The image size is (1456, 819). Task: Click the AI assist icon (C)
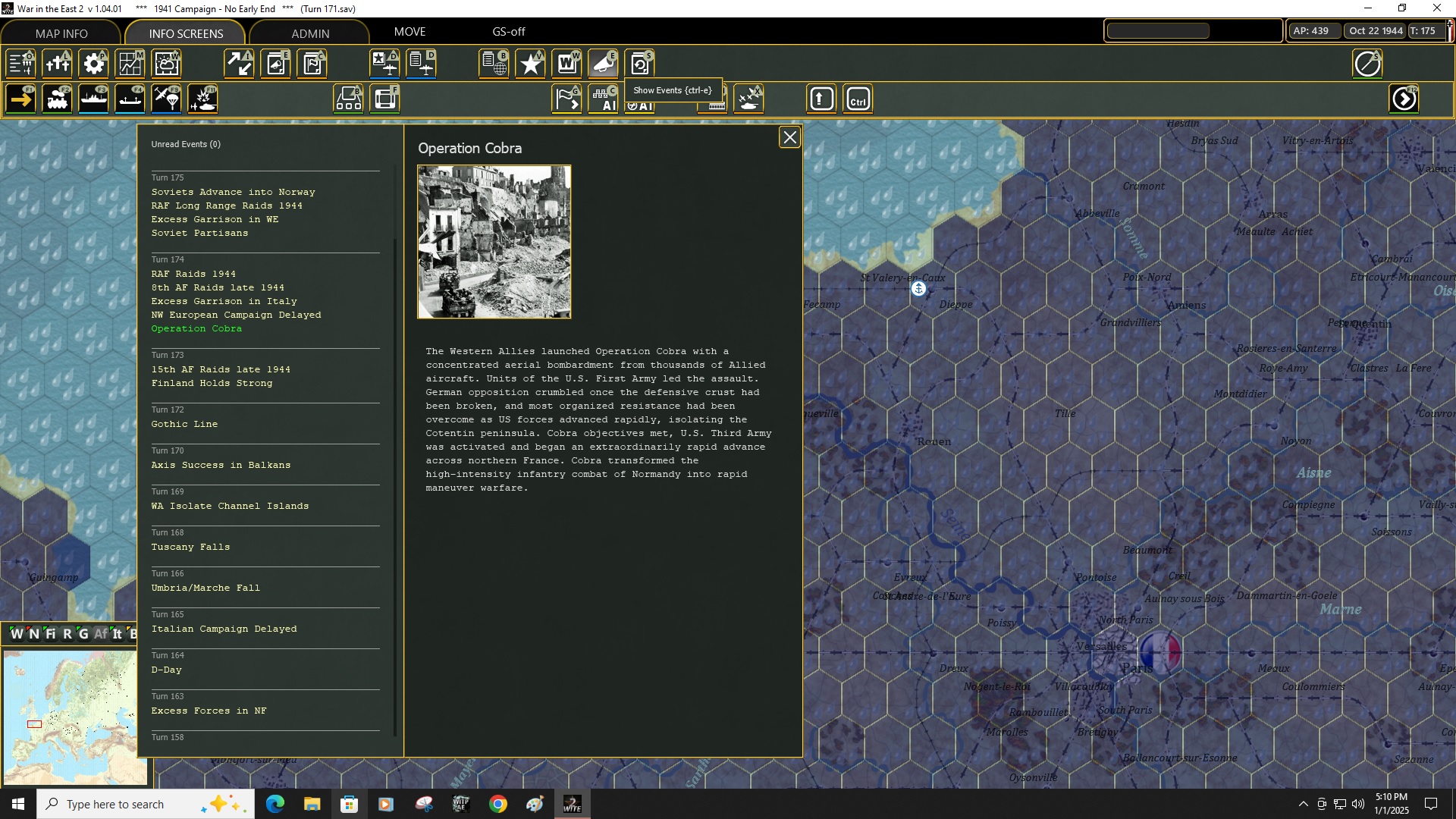click(x=604, y=99)
